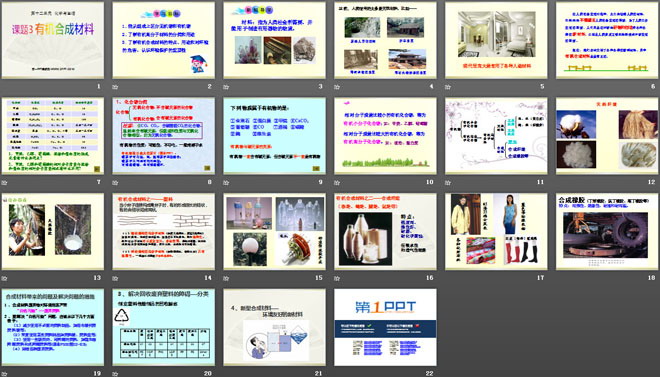This screenshot has width=660, height=377.
Task: Select slide 12 natural fibers cotton photos
Action: (607, 136)
